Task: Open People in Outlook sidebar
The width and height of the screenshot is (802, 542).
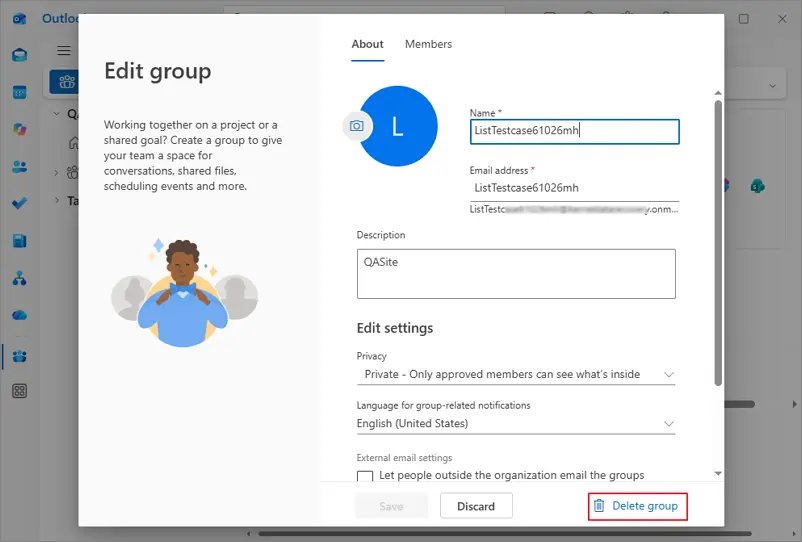Action: pos(19,167)
